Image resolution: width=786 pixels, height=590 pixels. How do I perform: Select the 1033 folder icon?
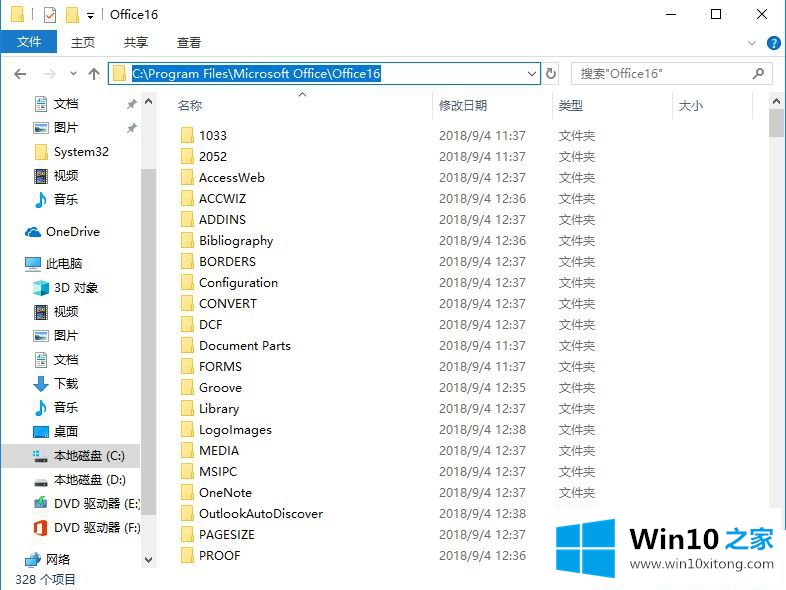pos(187,135)
